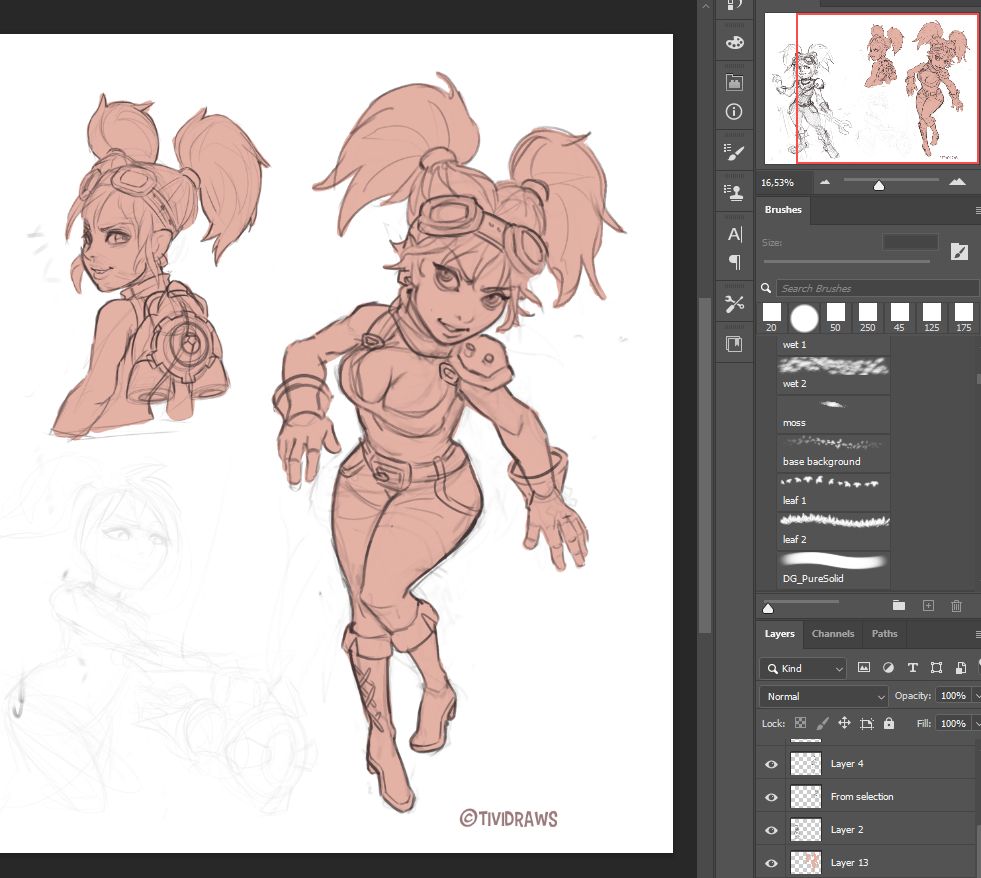Delete the selected brush
The height and width of the screenshot is (878, 981).
(956, 606)
